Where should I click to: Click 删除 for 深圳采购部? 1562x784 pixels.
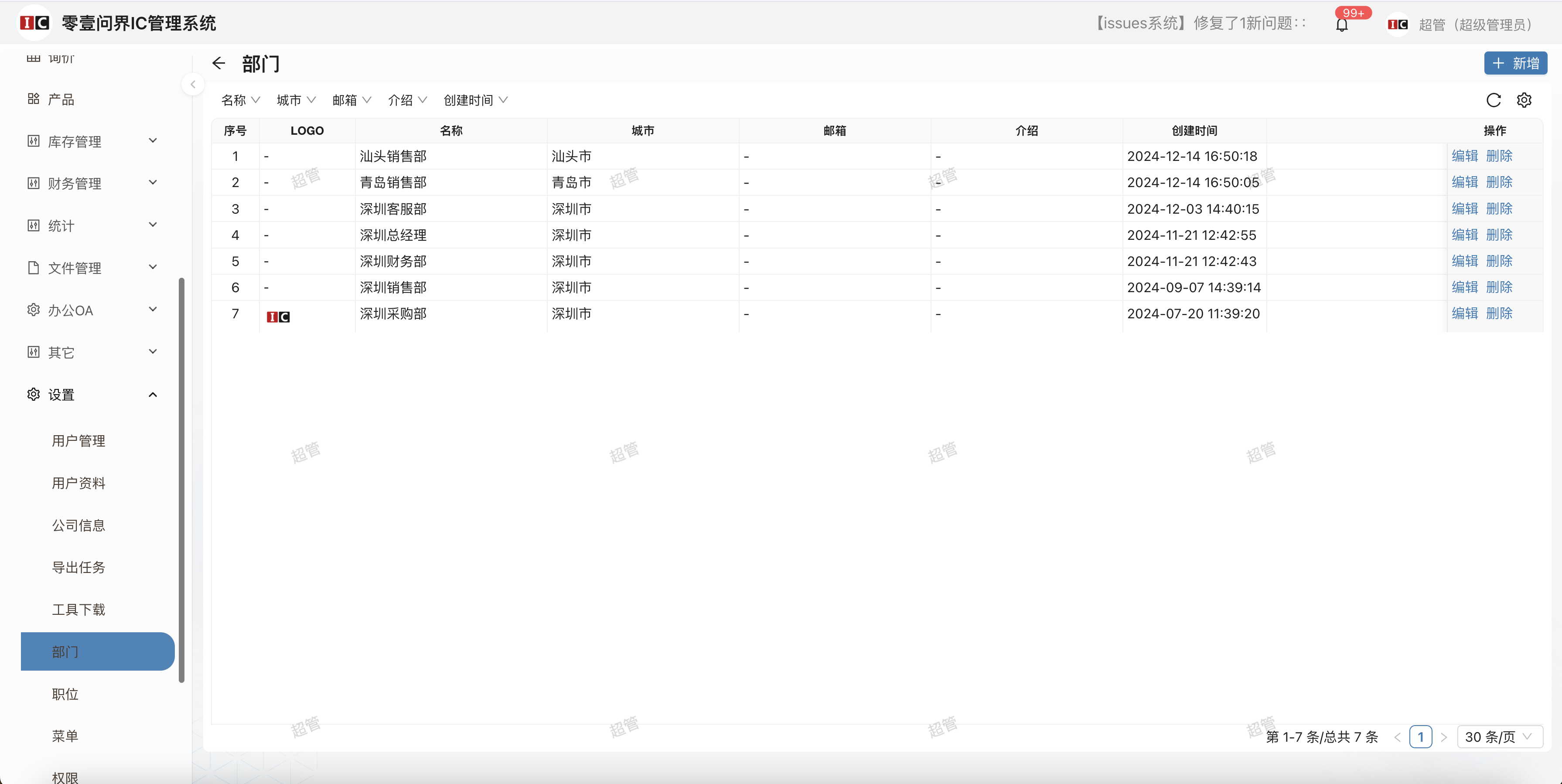1499,314
